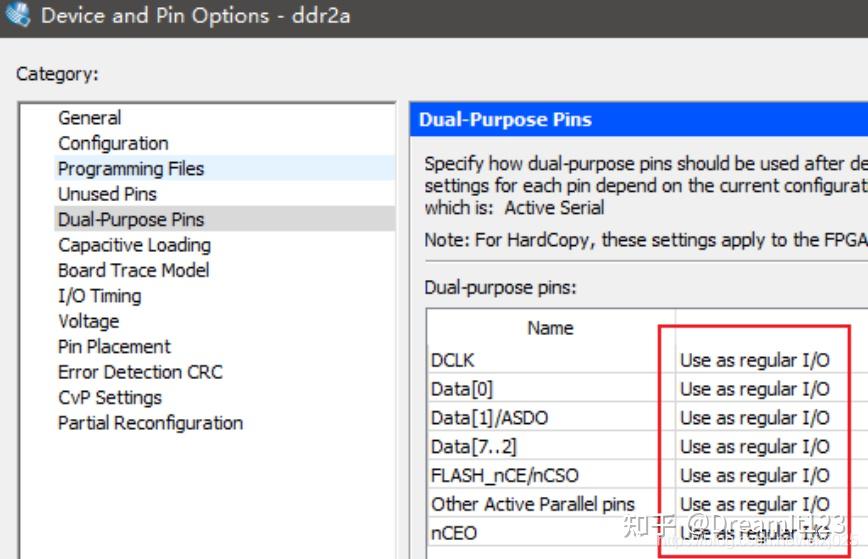
Task: Open FLASH_nCE/nCSO value dropdown
Action: (755, 476)
